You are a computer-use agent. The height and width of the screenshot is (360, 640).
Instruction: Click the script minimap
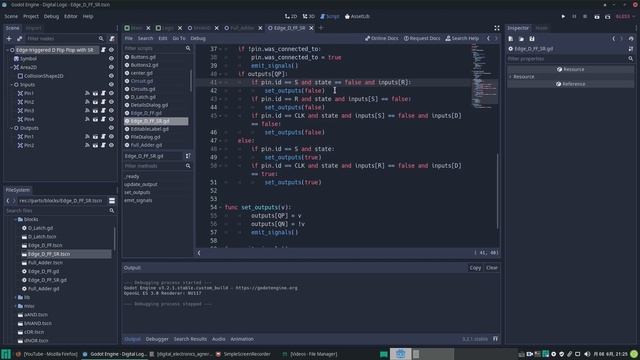[484, 76]
